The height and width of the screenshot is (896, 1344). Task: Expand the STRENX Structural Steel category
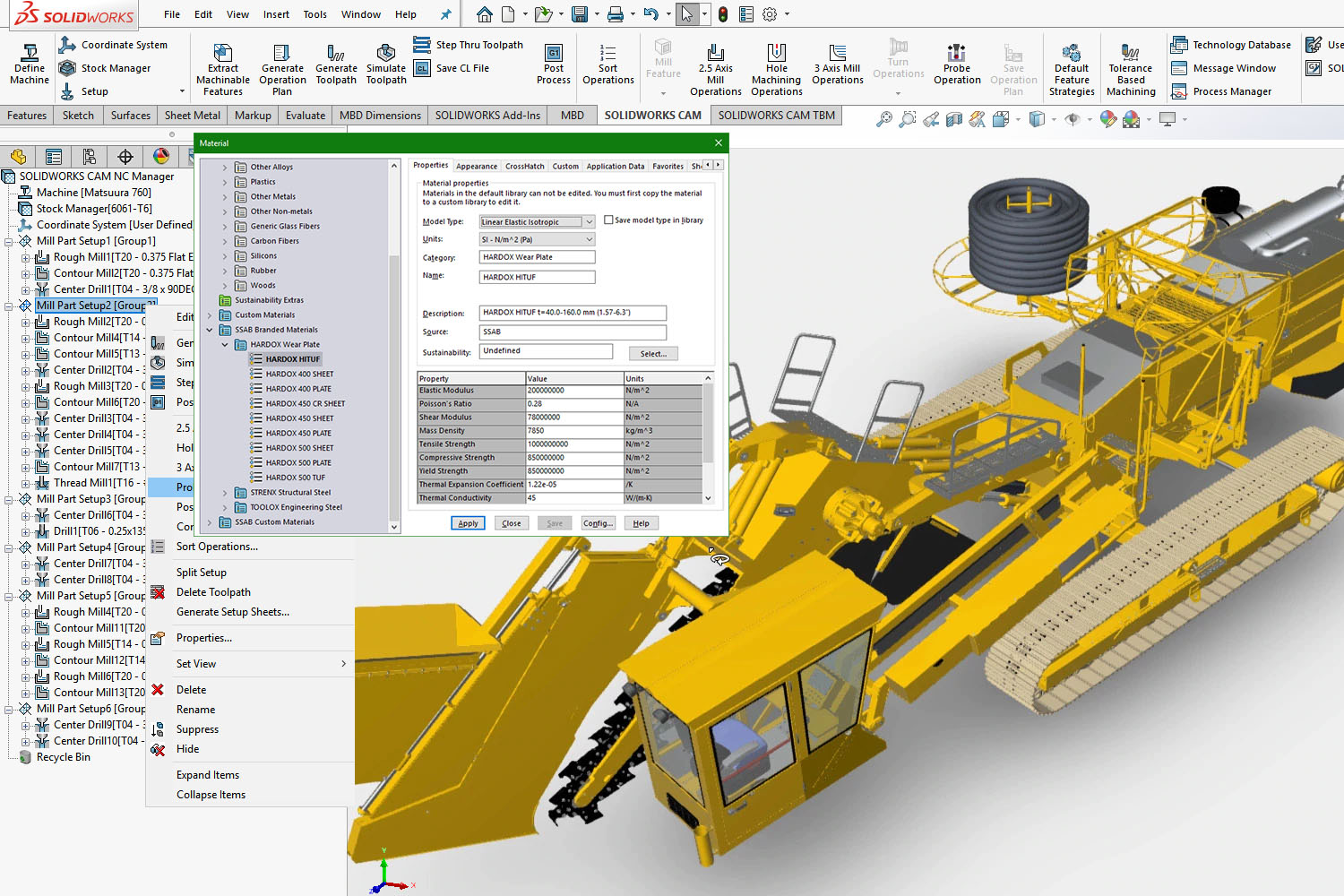(x=224, y=492)
